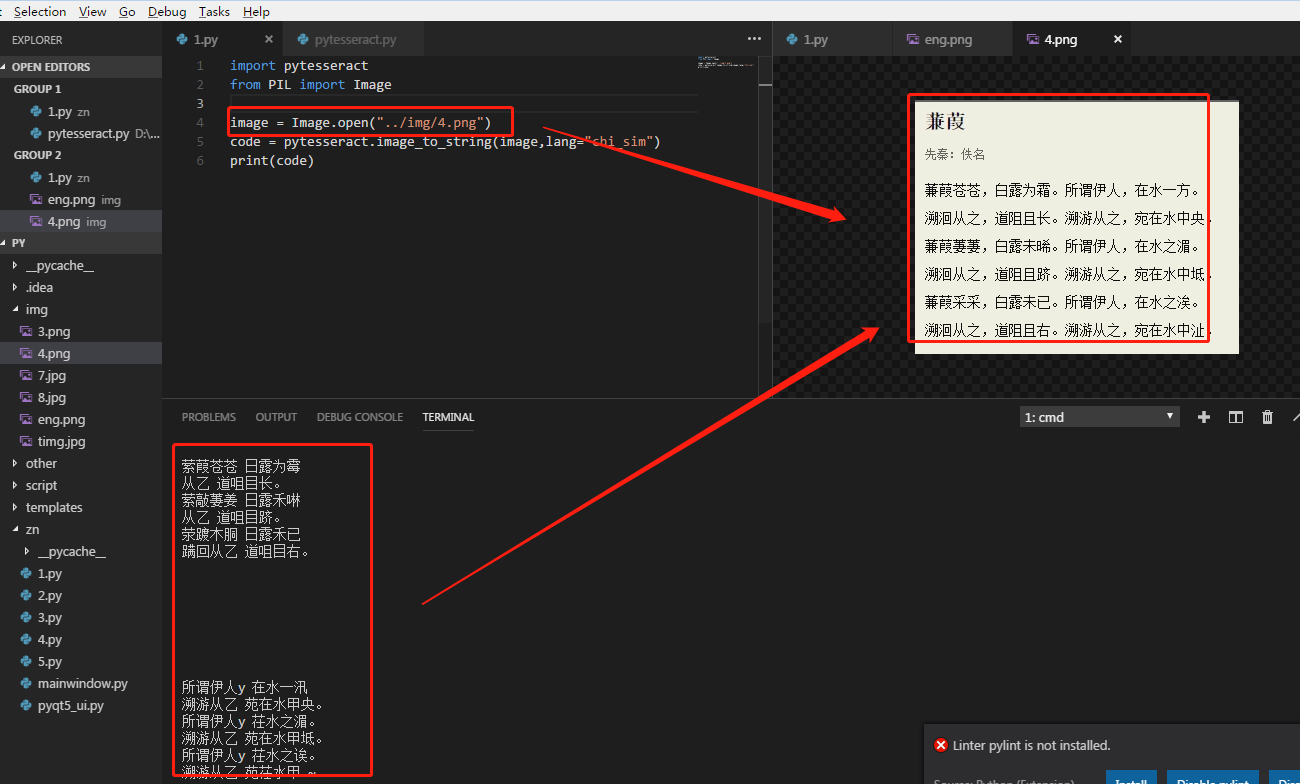Kill the terminal with the trash icon
The width and height of the screenshot is (1300, 784).
1267,417
